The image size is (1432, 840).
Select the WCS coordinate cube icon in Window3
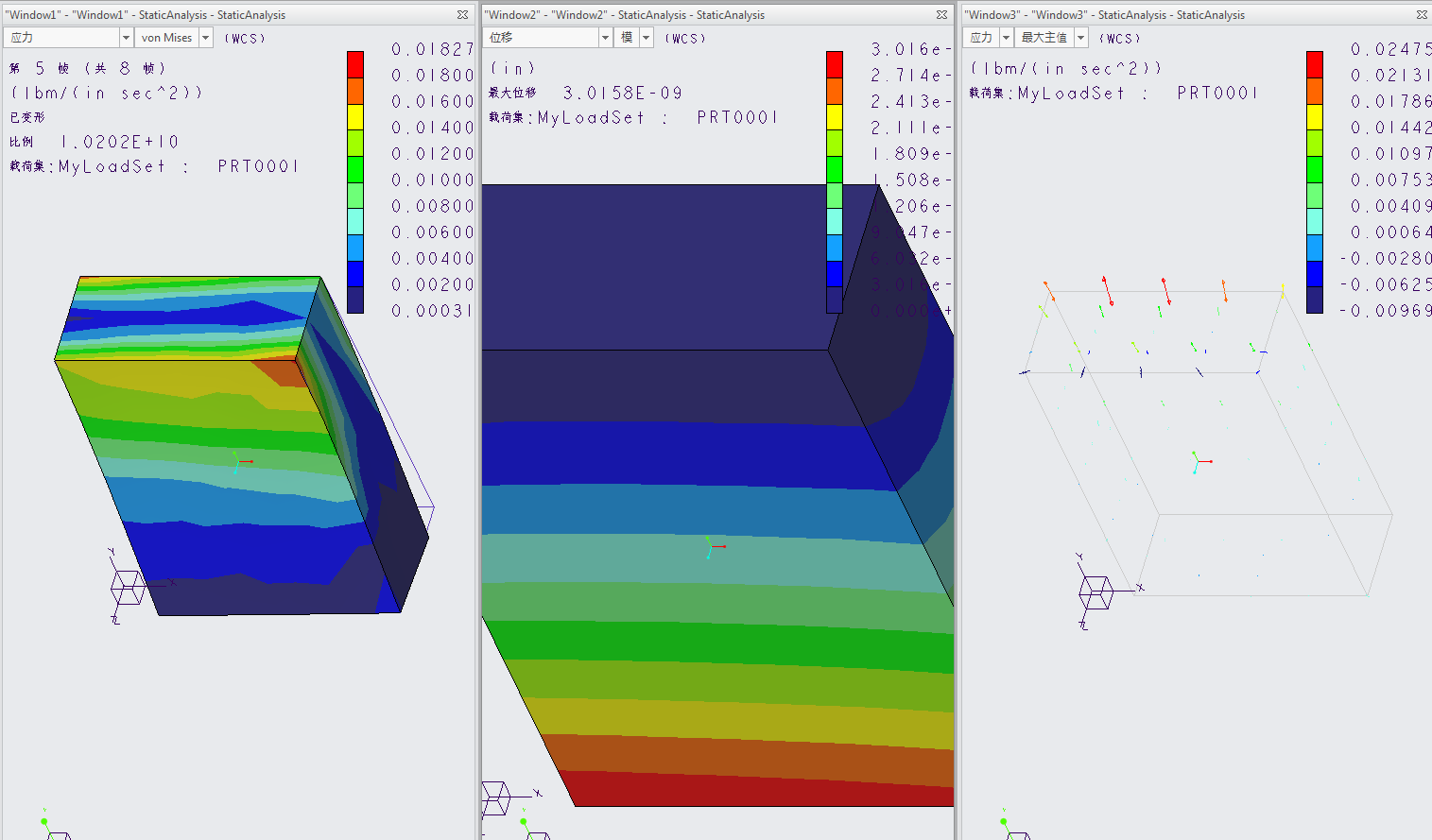coord(1096,593)
